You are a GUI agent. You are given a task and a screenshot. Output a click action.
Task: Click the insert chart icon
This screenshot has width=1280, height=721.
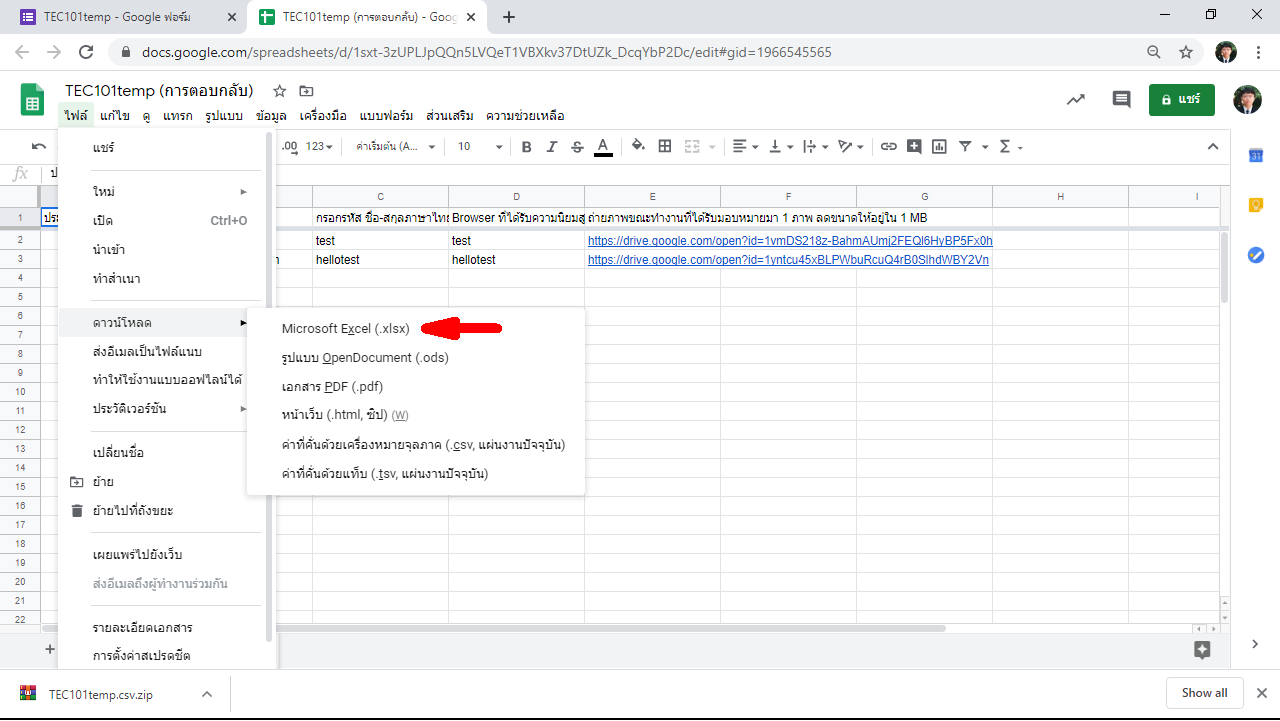coord(939,146)
